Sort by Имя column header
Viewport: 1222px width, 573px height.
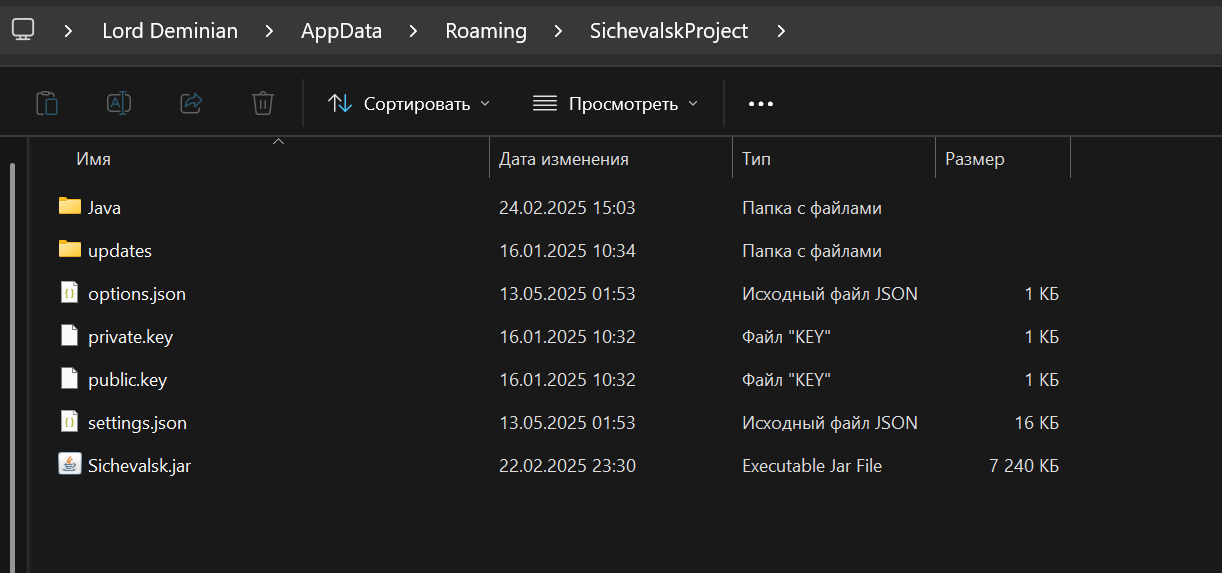click(94, 159)
